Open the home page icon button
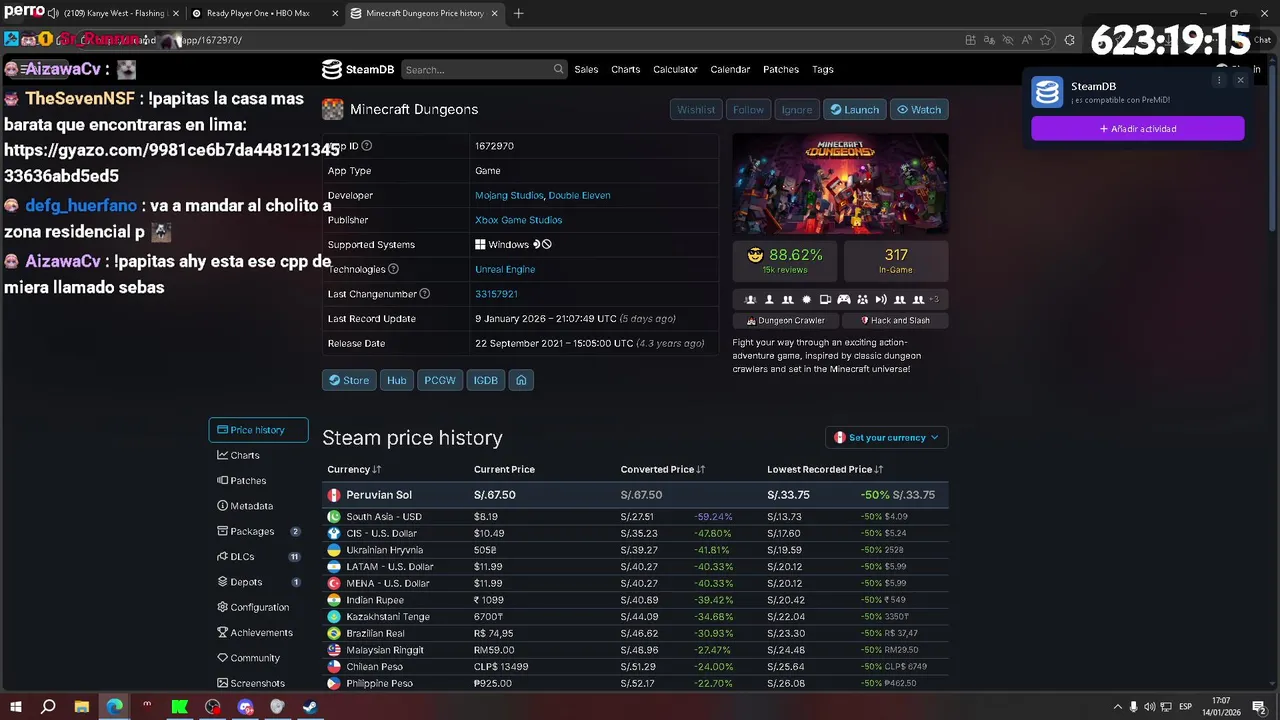Viewport: 1280px width, 720px height. (x=521, y=380)
